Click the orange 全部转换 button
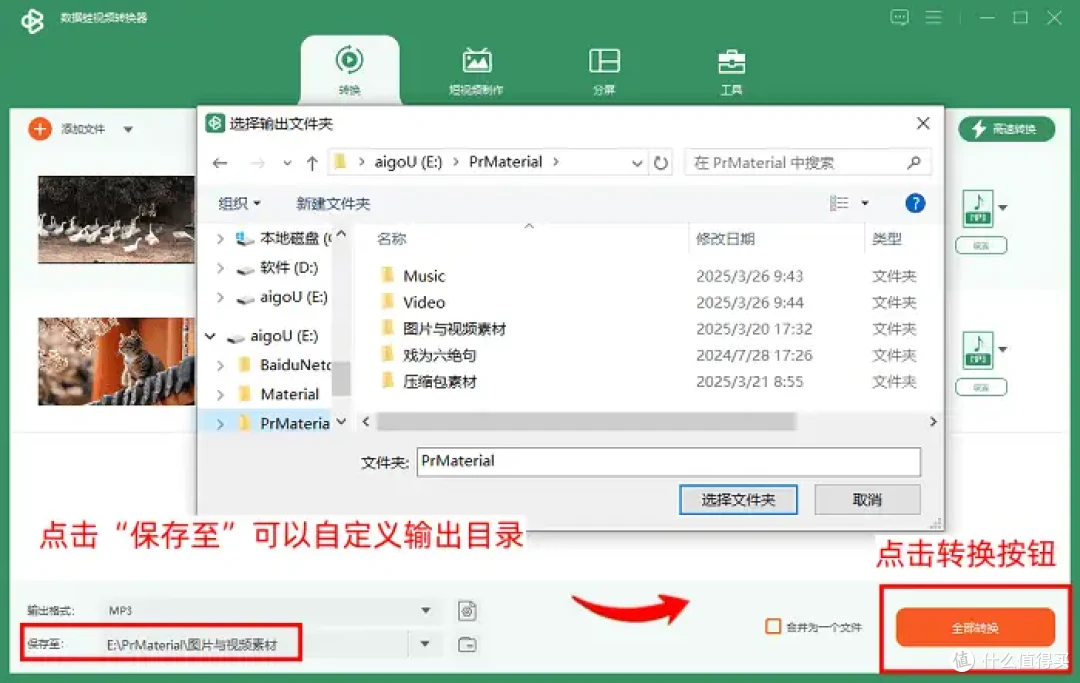Viewport: 1080px width, 683px height. click(975, 627)
